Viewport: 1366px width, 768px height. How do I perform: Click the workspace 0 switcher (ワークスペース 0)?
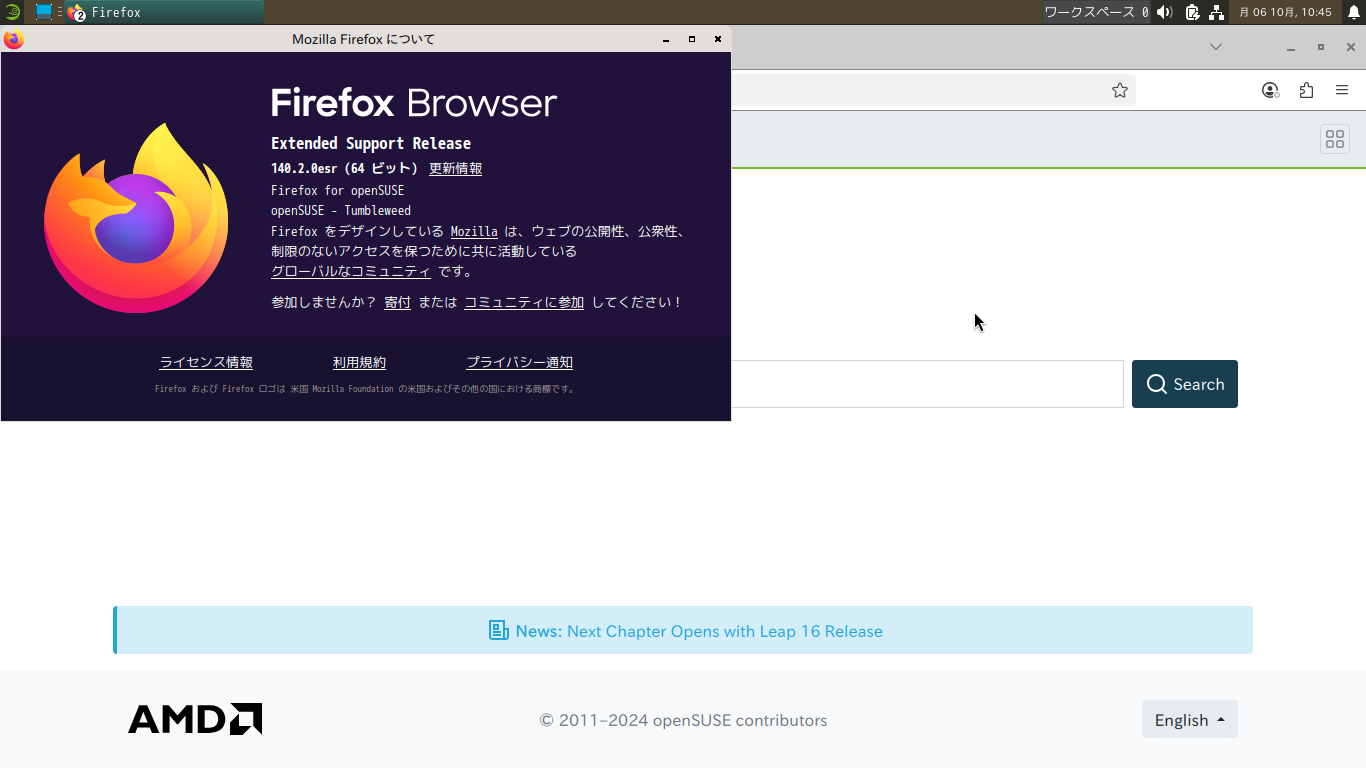[1096, 12]
